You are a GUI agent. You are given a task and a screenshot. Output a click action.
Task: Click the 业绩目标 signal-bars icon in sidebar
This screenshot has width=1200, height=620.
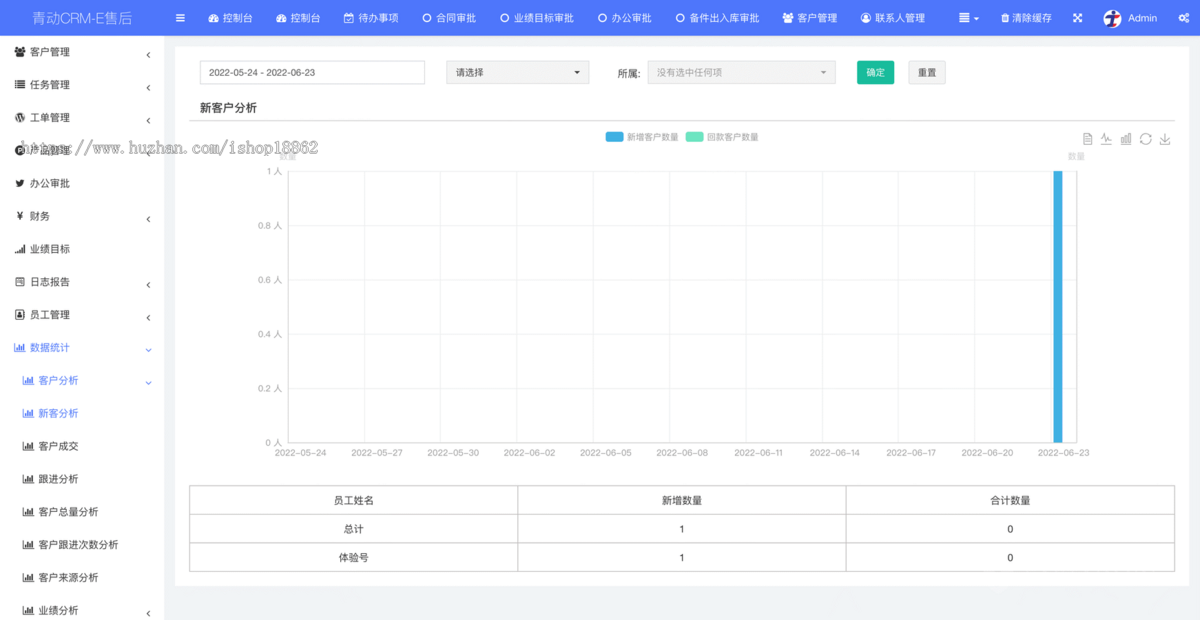[x=19, y=249]
